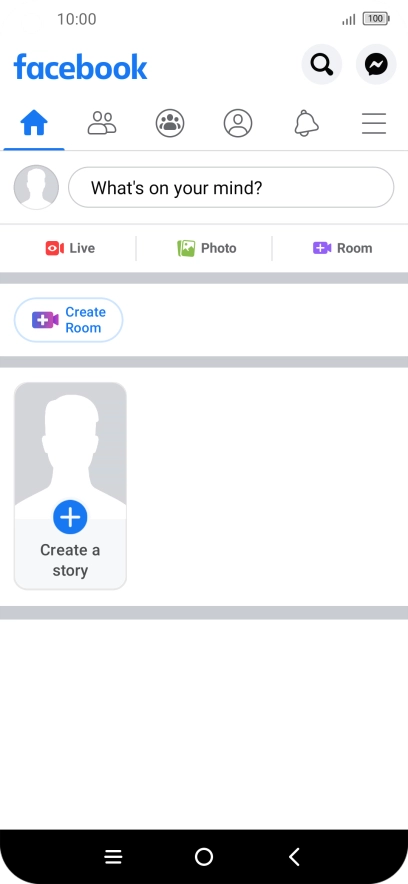Tap the battery indicator in status bar
This screenshot has height=884, width=408.
coord(376,19)
